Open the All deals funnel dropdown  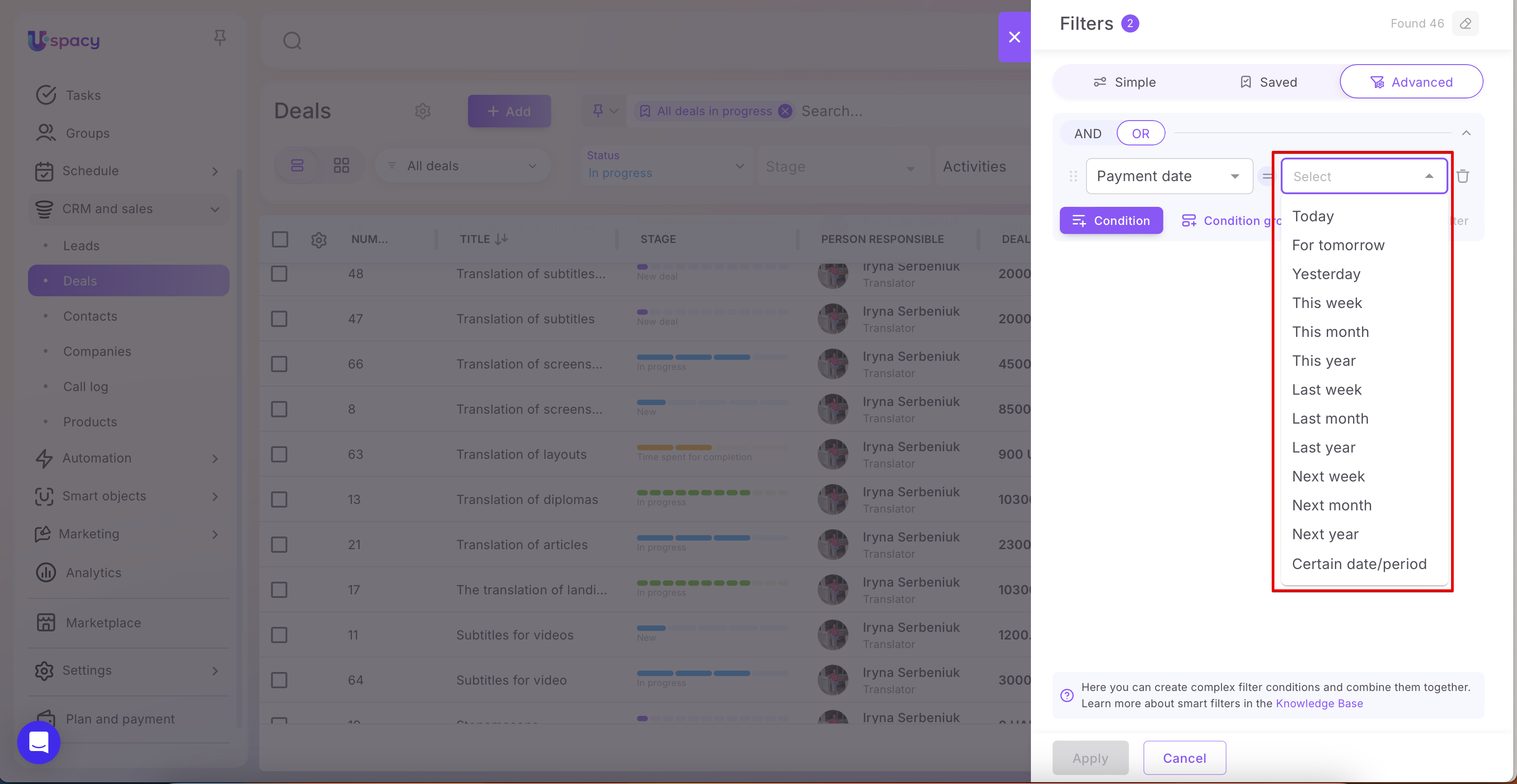click(464, 166)
